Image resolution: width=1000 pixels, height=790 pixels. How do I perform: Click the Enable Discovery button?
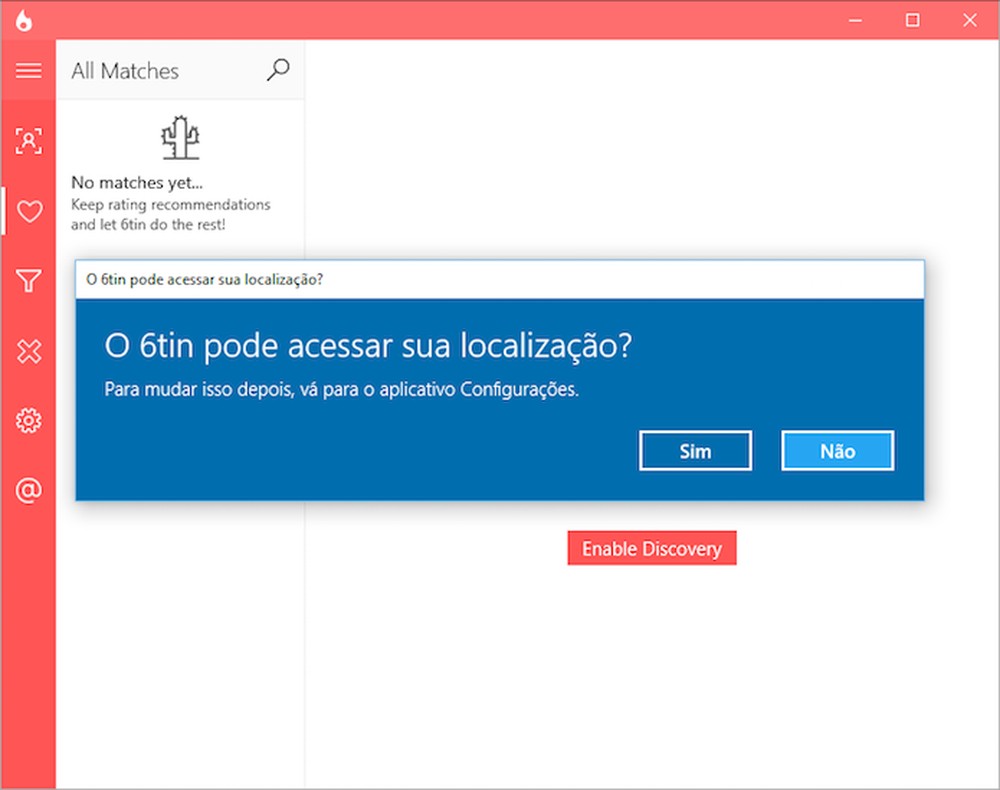pos(652,548)
